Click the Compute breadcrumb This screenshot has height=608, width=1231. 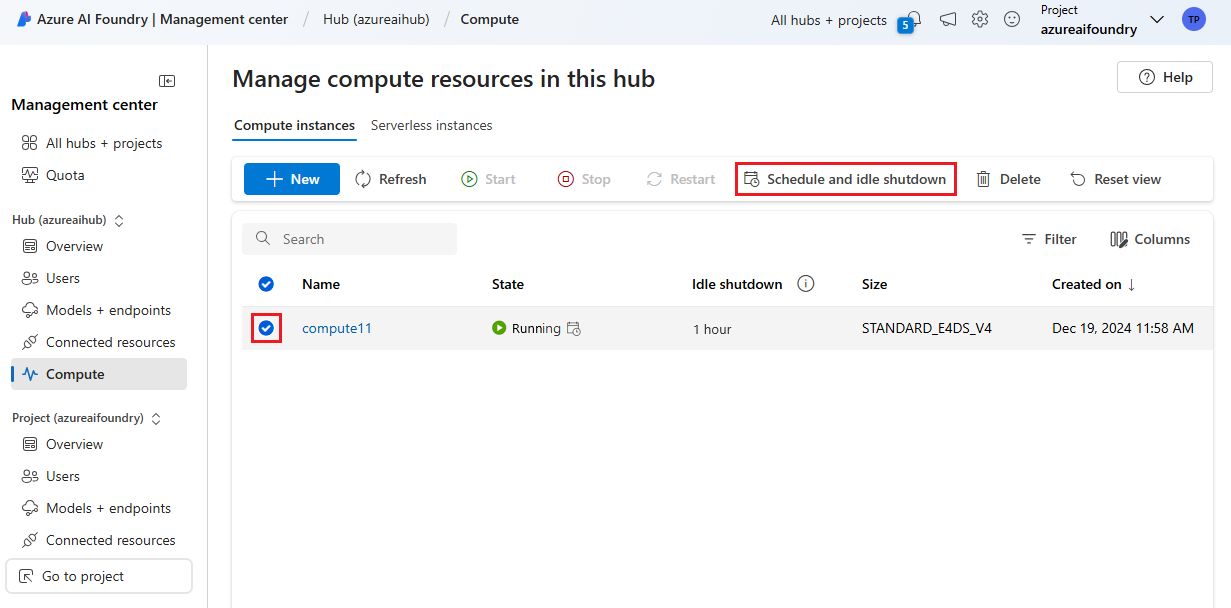click(489, 19)
